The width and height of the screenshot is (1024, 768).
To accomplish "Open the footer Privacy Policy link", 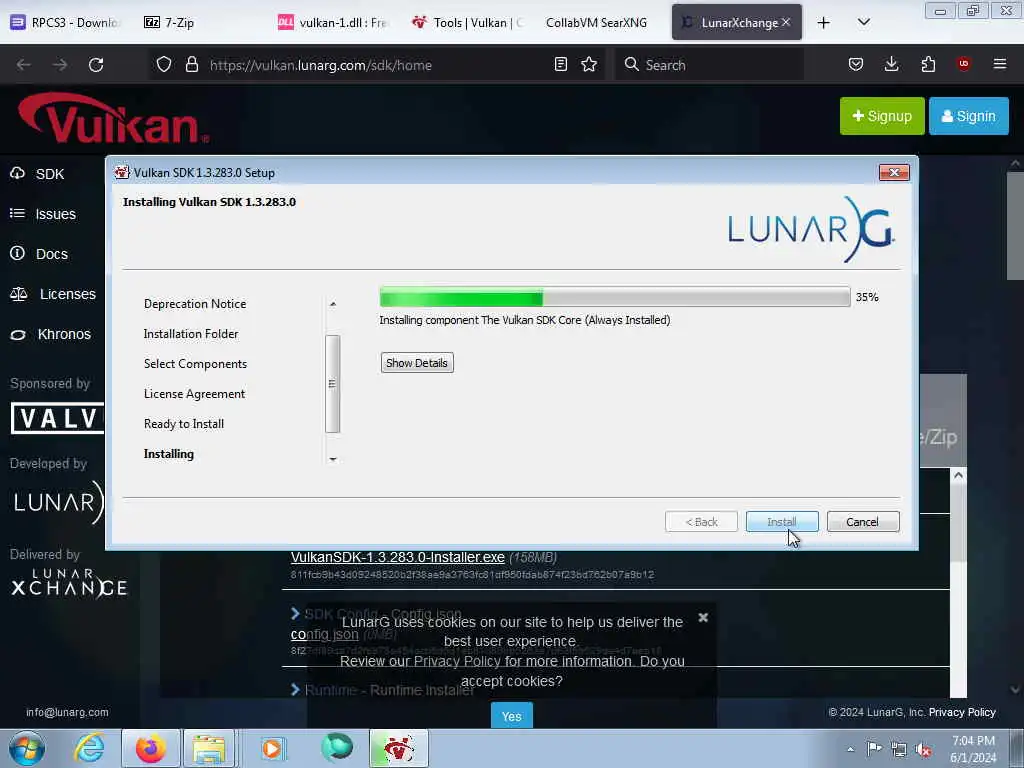I will click(962, 712).
